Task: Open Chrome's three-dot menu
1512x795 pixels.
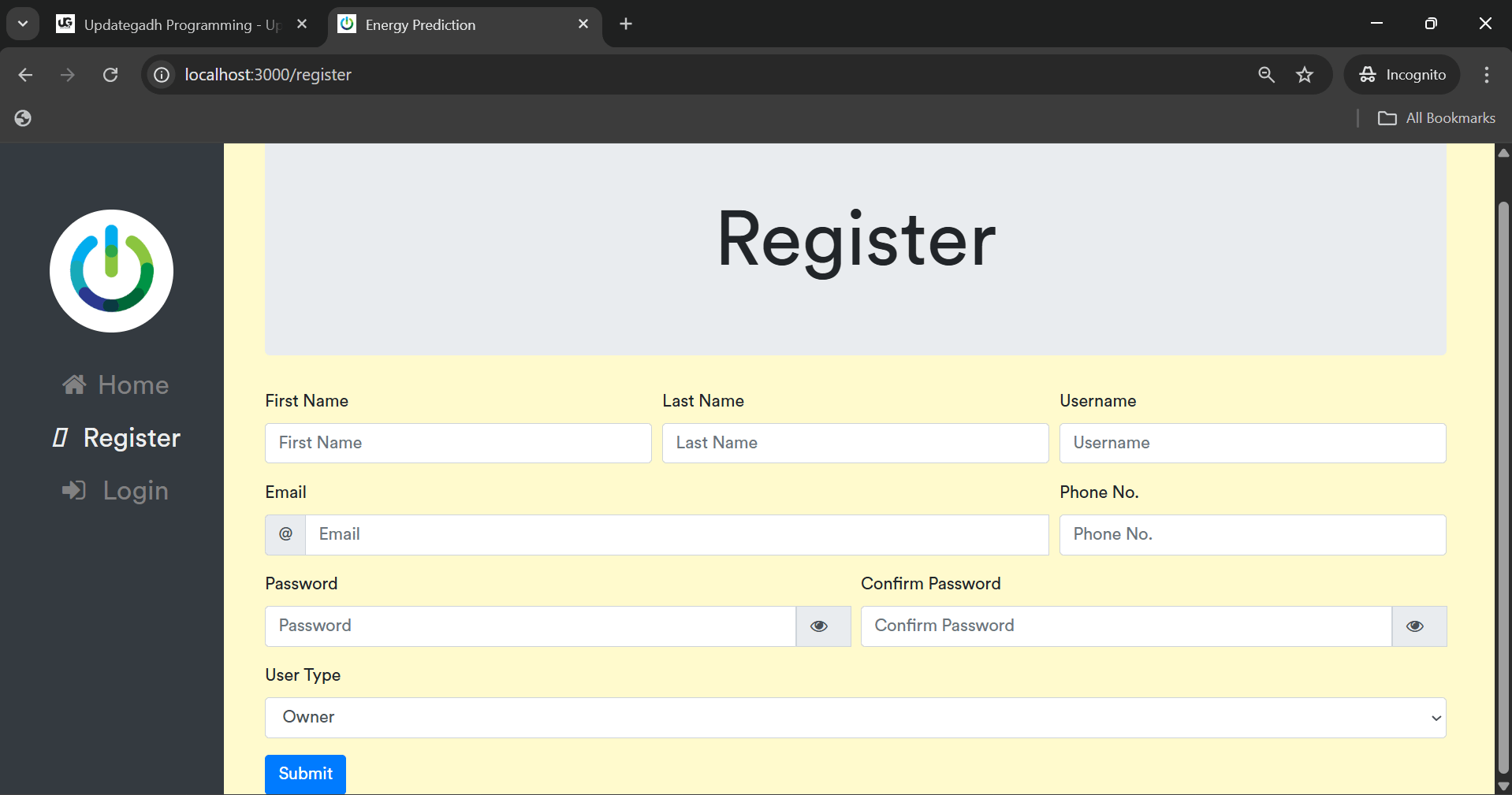Action: tap(1486, 75)
